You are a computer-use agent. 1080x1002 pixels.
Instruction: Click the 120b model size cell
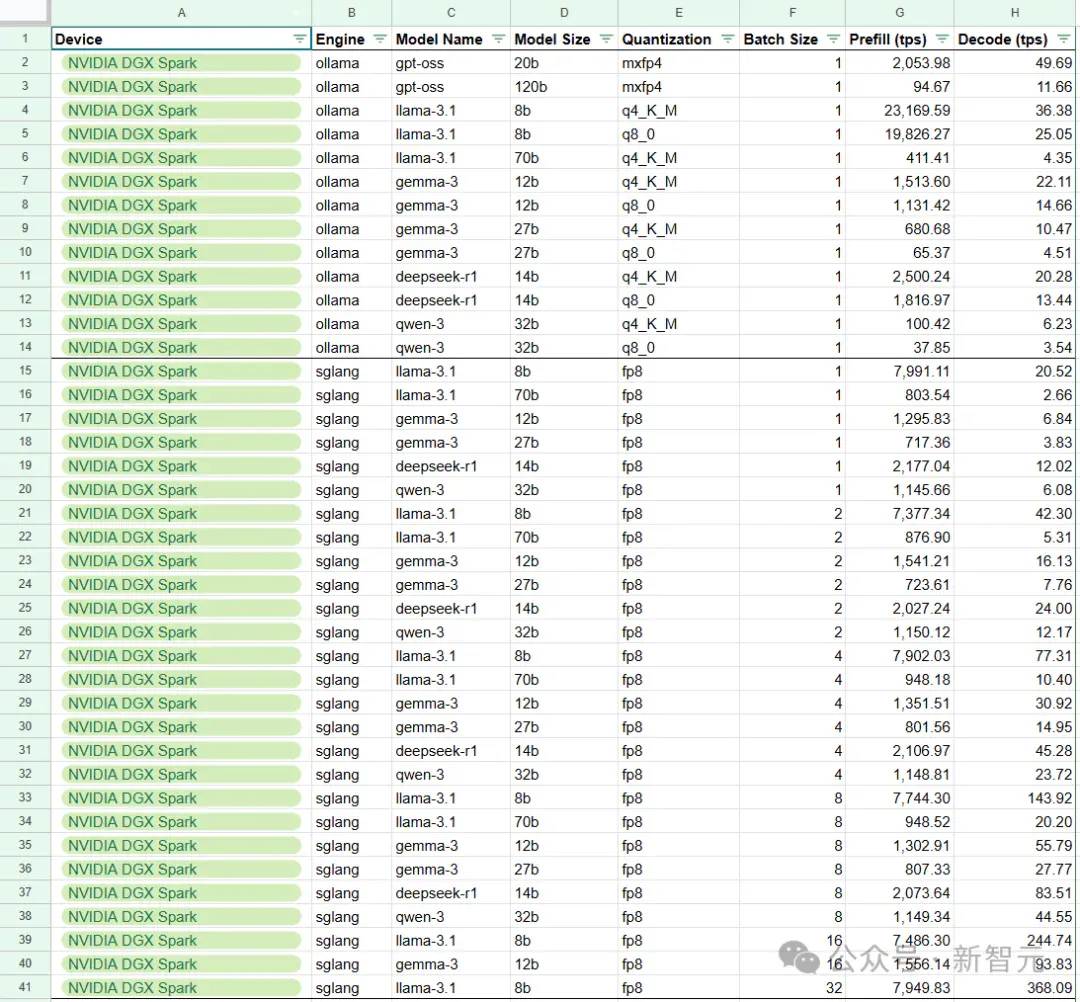coord(564,87)
